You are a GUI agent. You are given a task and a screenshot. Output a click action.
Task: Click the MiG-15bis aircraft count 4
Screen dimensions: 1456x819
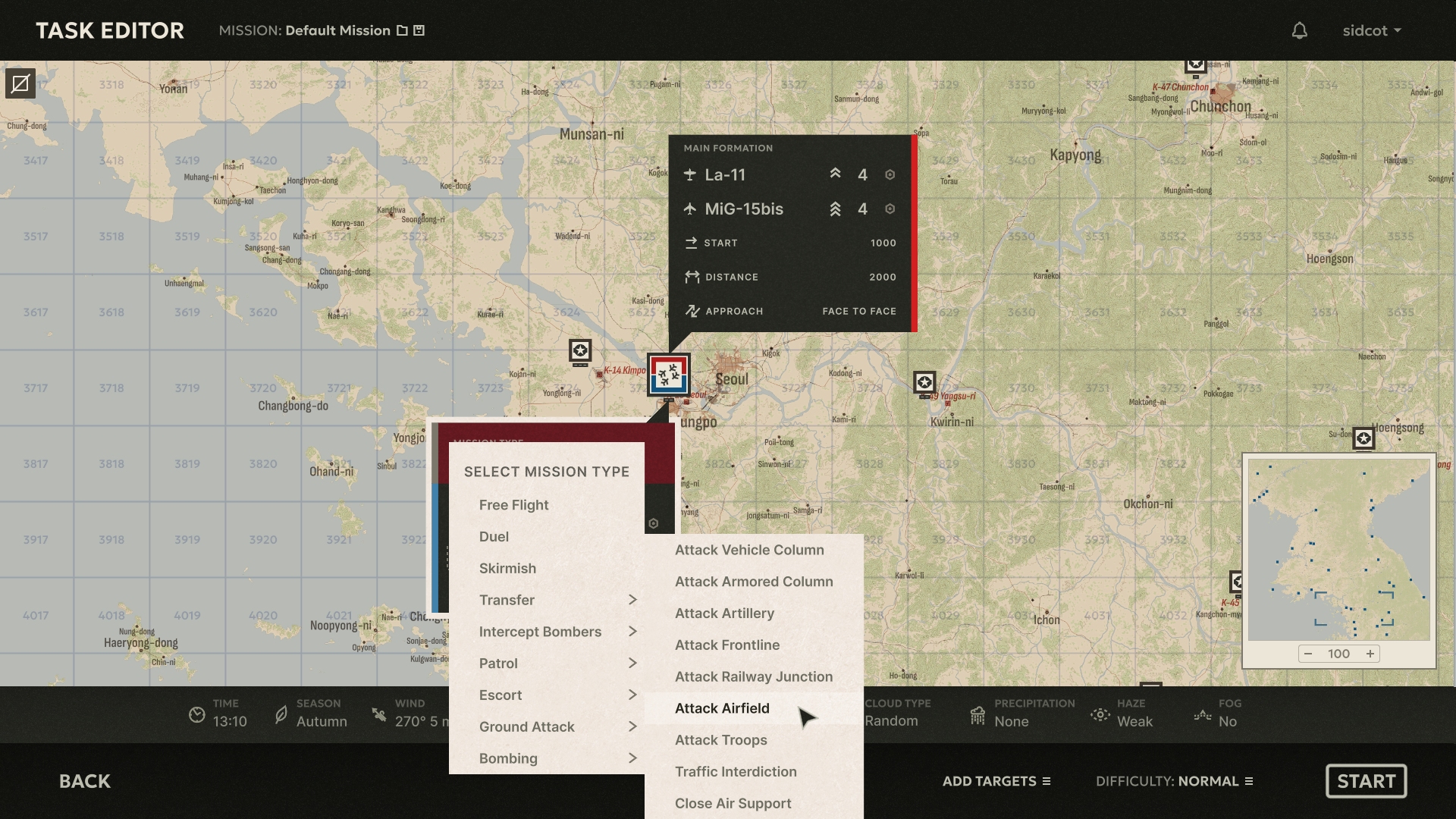(862, 209)
